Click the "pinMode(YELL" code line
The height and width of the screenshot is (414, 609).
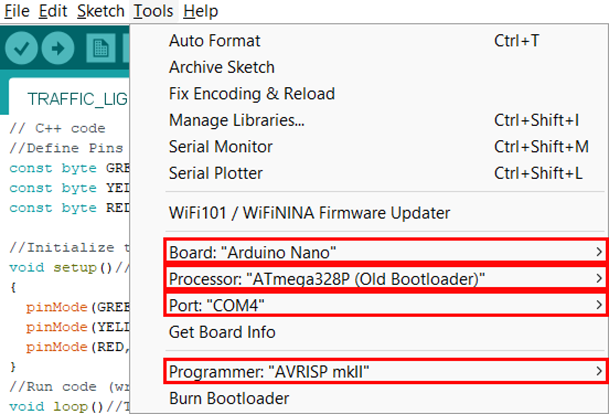tap(78, 327)
